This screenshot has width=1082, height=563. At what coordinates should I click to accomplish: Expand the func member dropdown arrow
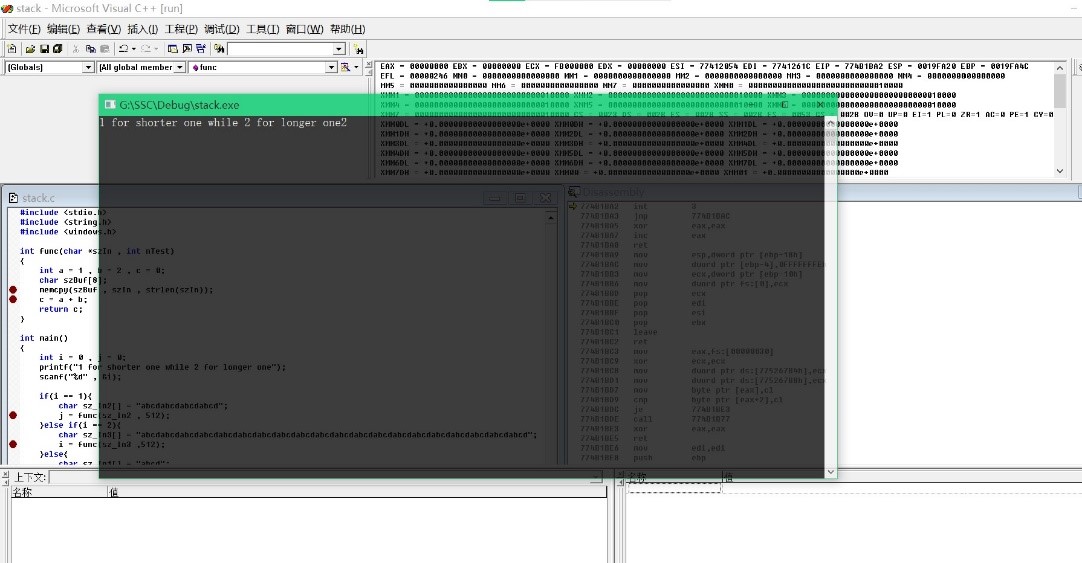(x=331, y=67)
